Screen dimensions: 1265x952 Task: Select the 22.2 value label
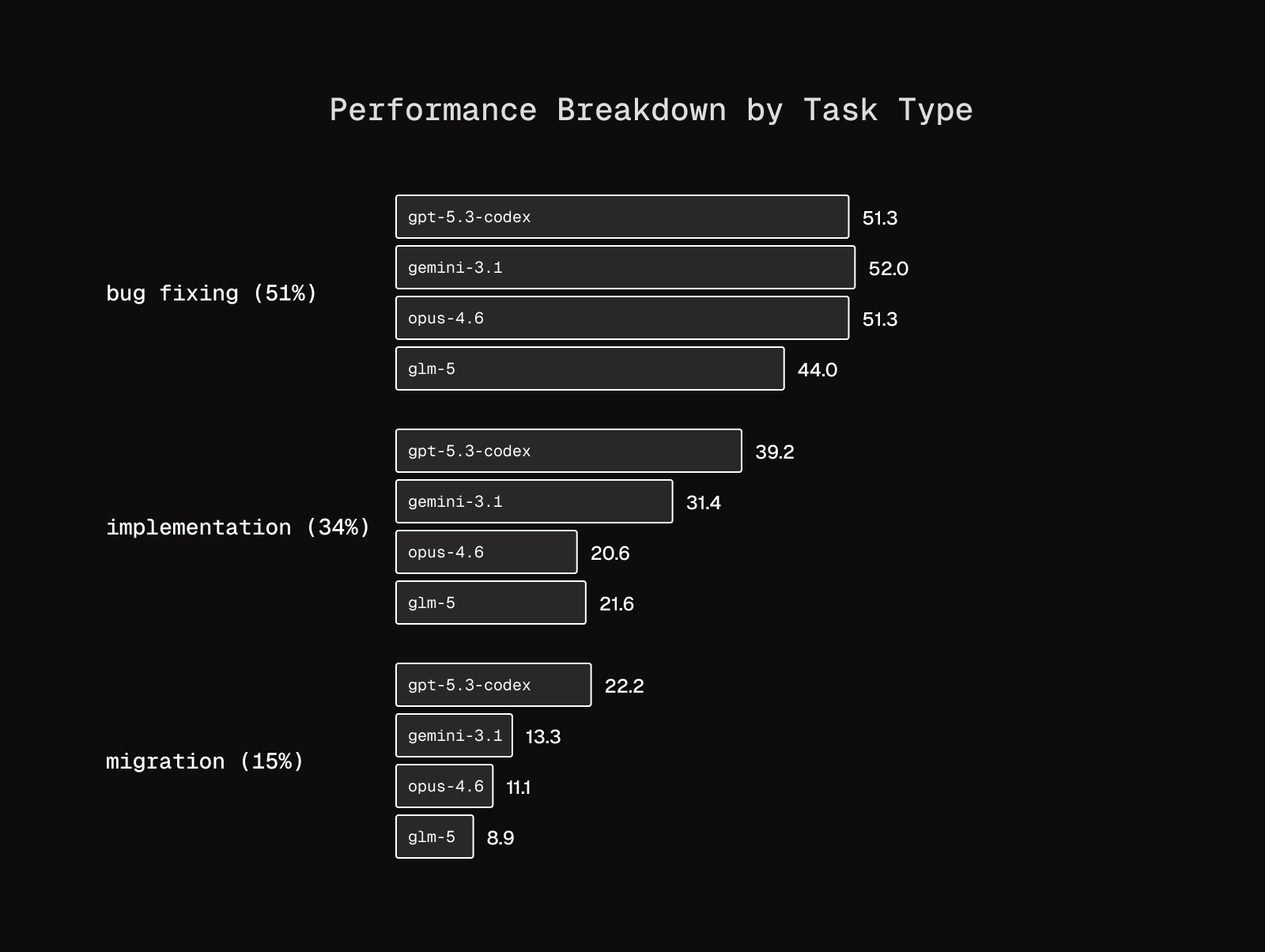tap(624, 686)
